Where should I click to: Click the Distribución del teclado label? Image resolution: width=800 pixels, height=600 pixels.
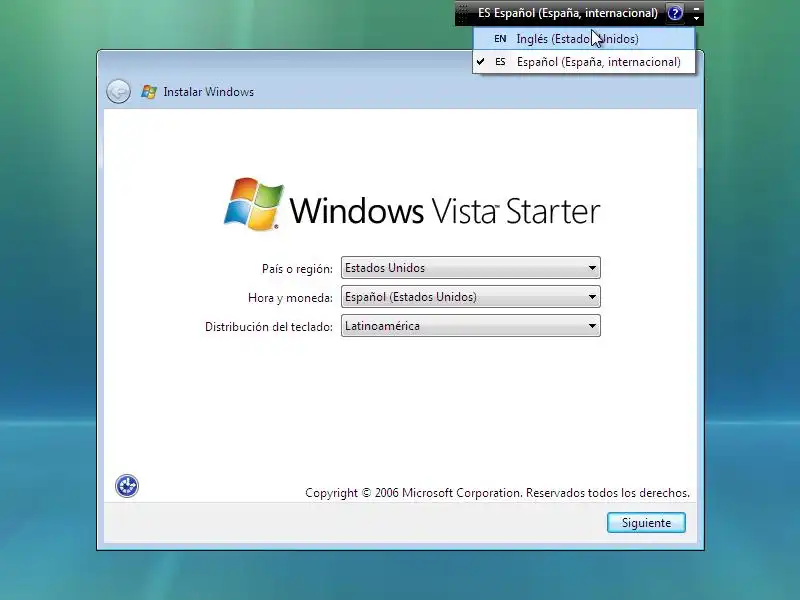click(269, 327)
